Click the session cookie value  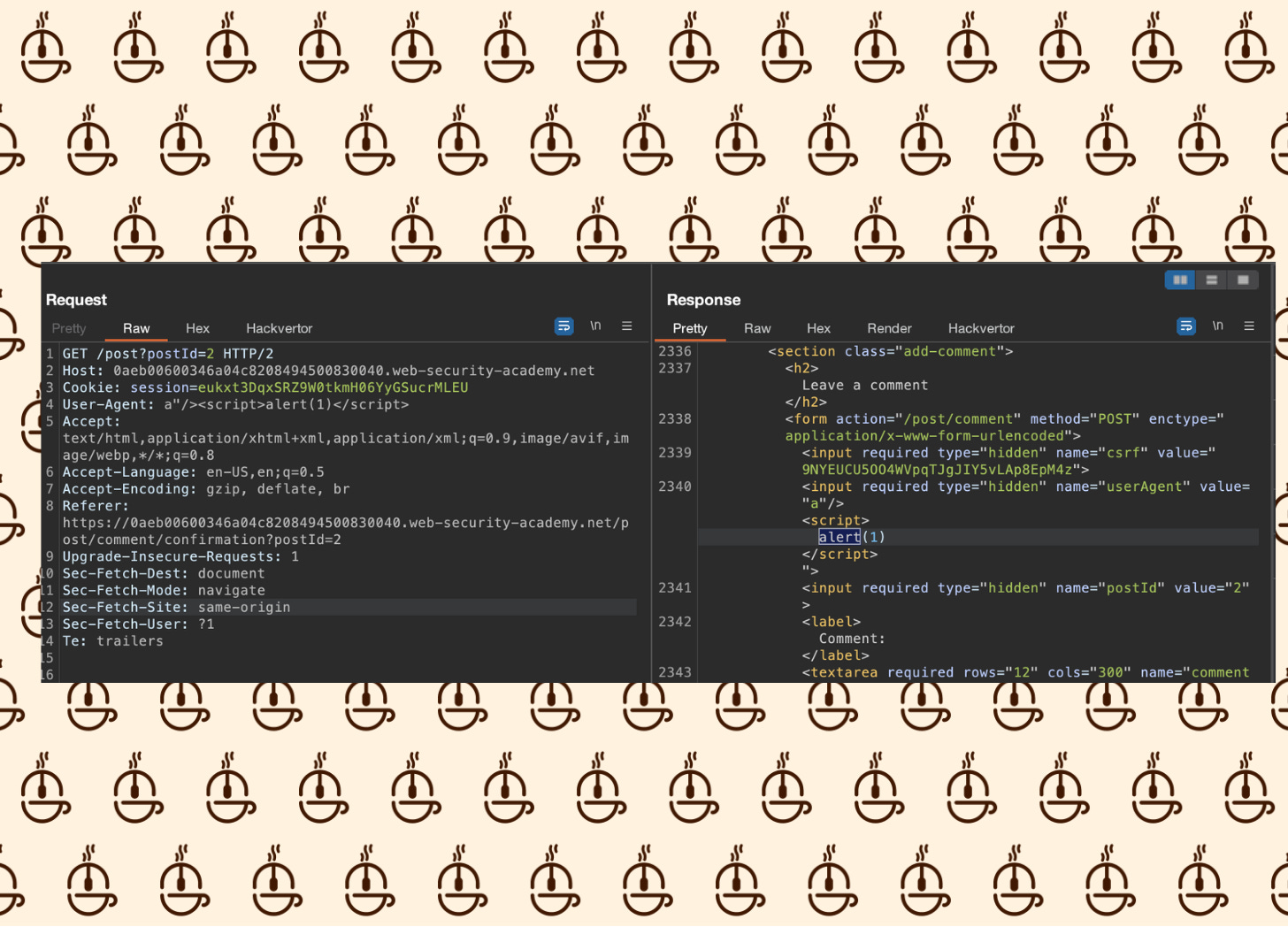click(x=333, y=387)
